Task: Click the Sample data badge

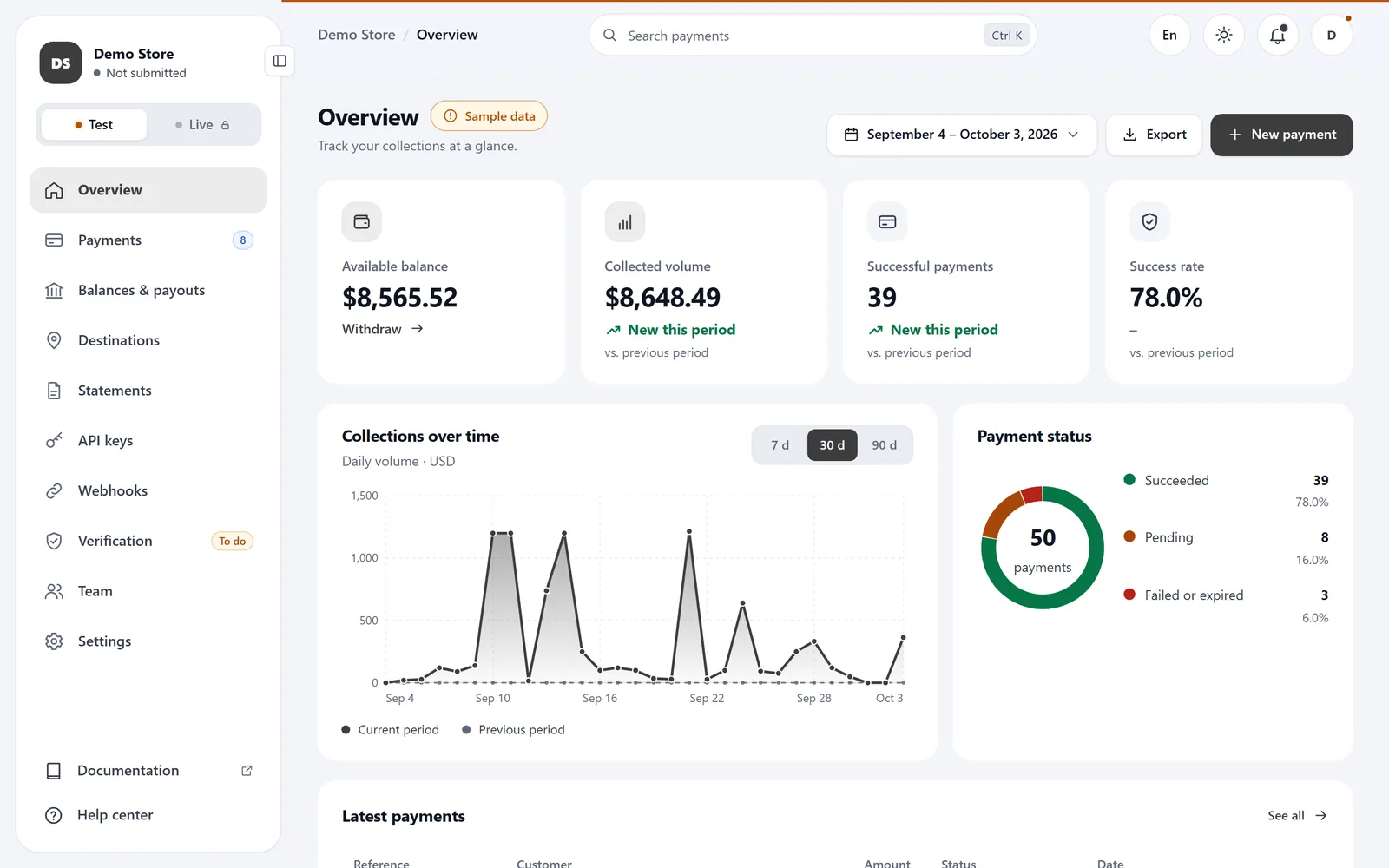Action: pos(489,116)
